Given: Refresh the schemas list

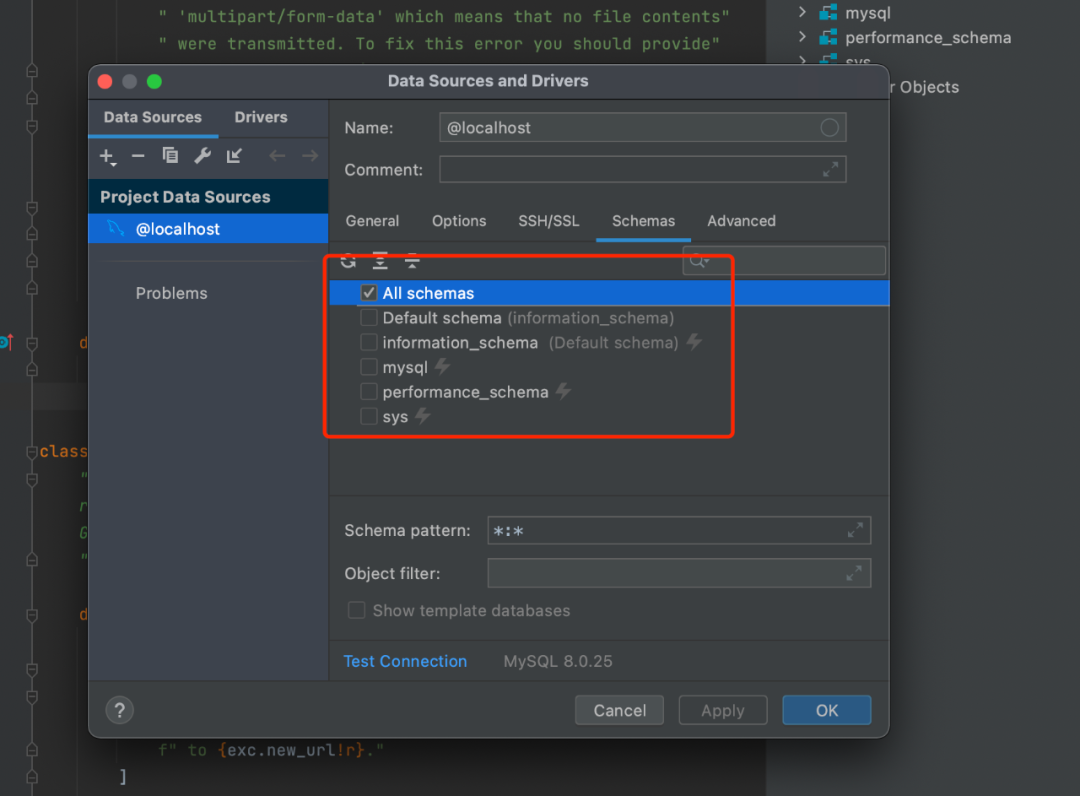Looking at the screenshot, I should [347, 261].
